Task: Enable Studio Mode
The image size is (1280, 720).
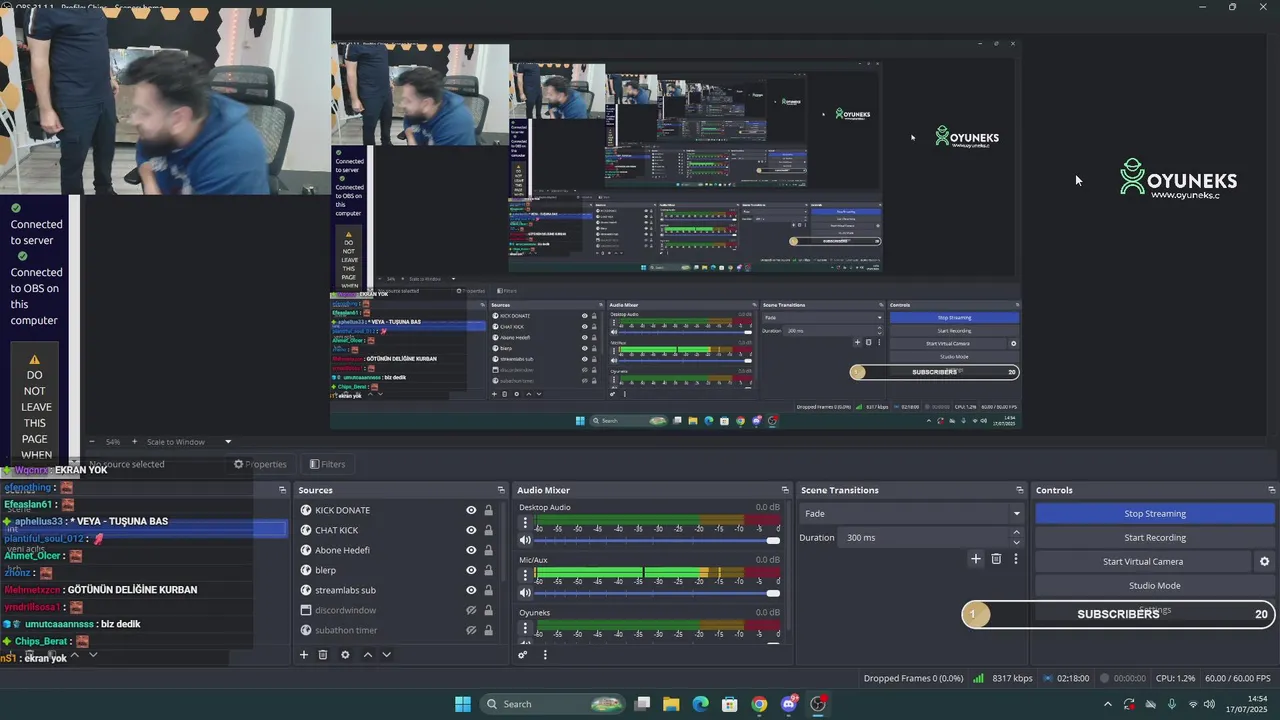Action: (x=1155, y=586)
